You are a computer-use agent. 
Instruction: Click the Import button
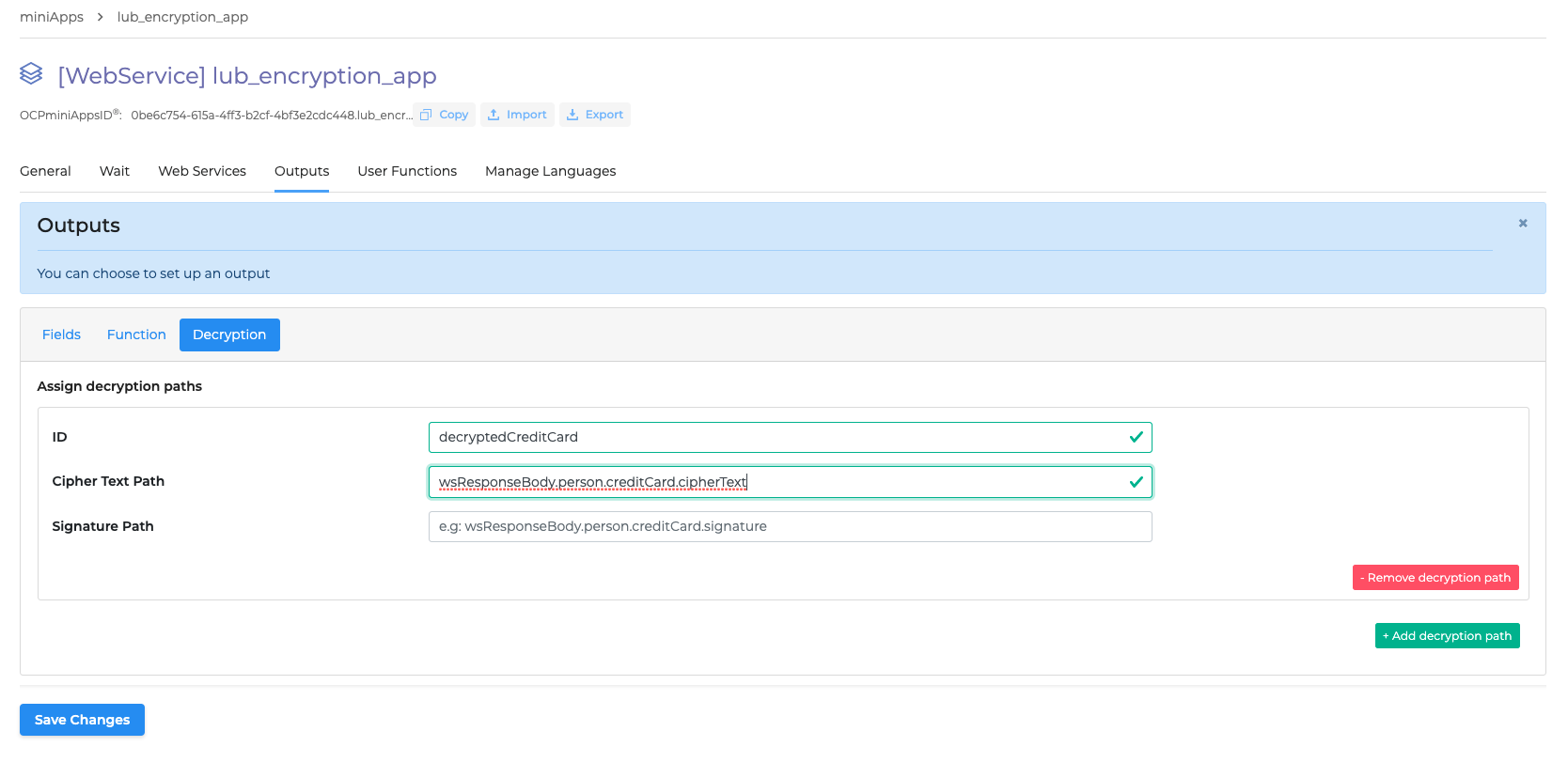[517, 115]
